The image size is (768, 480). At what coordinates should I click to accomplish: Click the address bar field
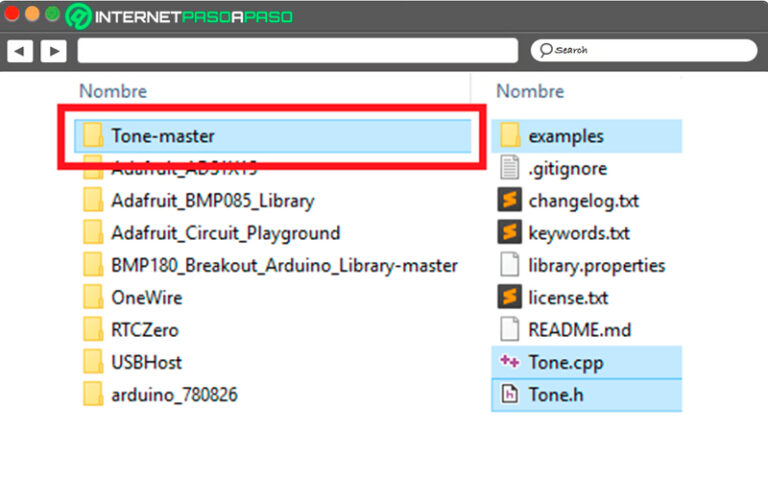click(297, 50)
